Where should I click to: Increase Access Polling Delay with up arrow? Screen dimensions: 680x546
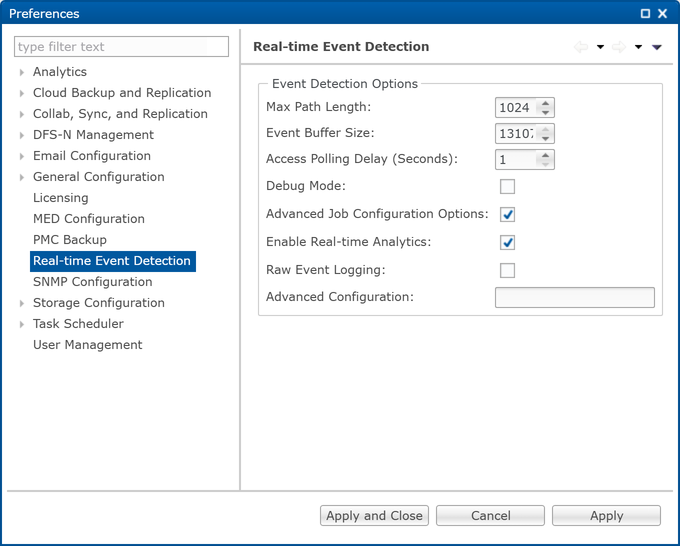point(546,155)
